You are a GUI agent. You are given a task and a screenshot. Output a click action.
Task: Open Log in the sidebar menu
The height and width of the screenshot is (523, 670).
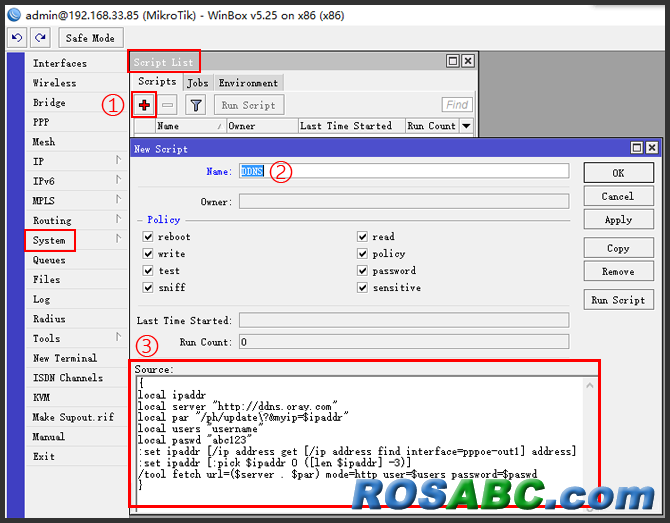tap(76, 299)
